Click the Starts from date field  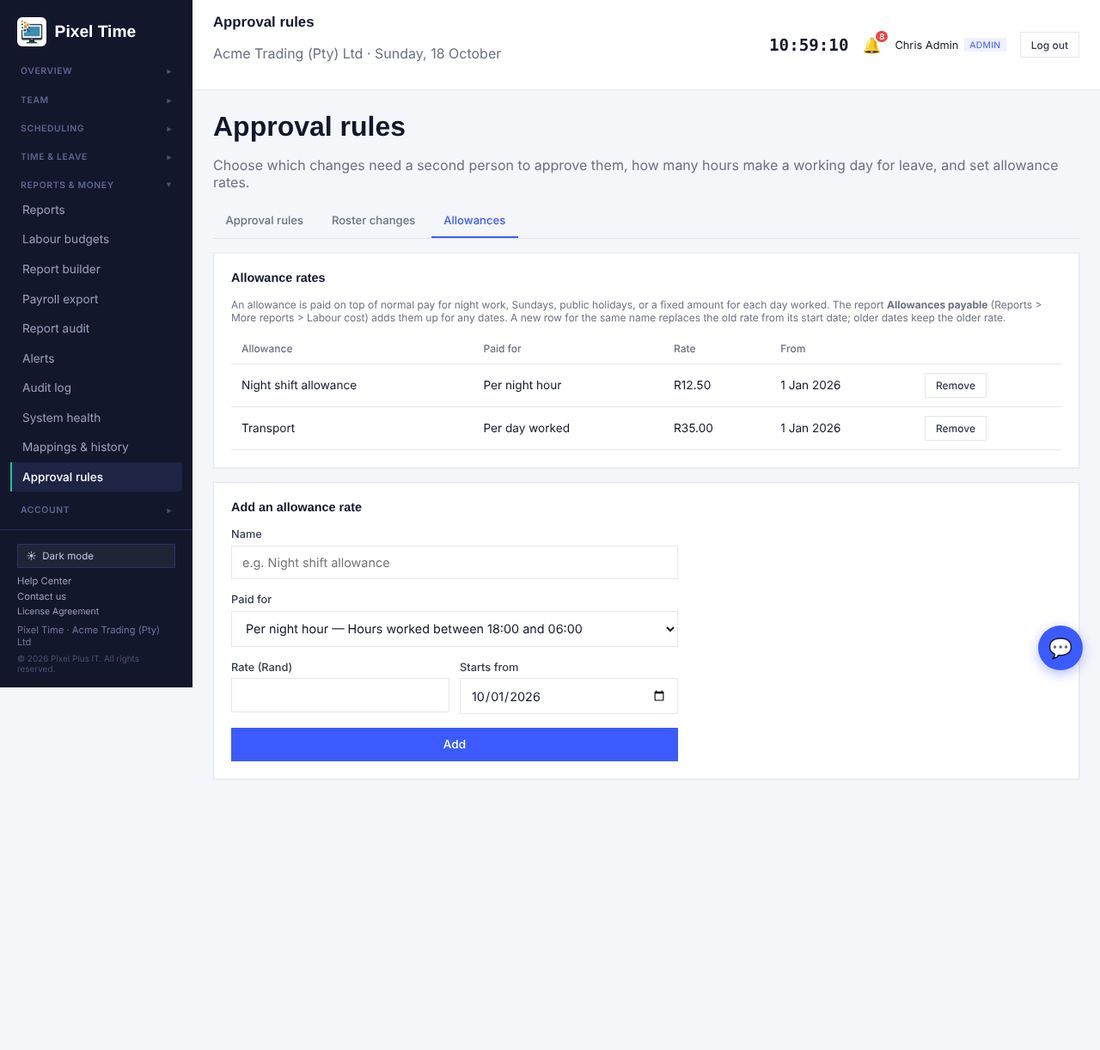[568, 696]
